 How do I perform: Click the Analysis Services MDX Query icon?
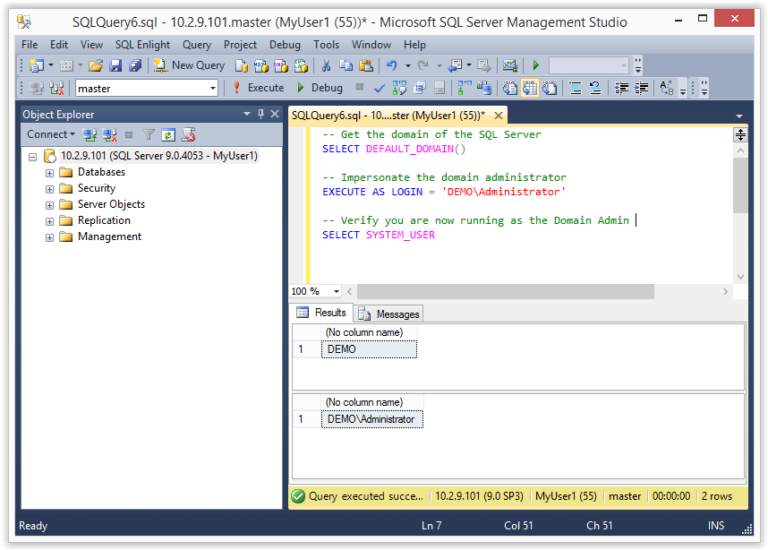[x=261, y=66]
